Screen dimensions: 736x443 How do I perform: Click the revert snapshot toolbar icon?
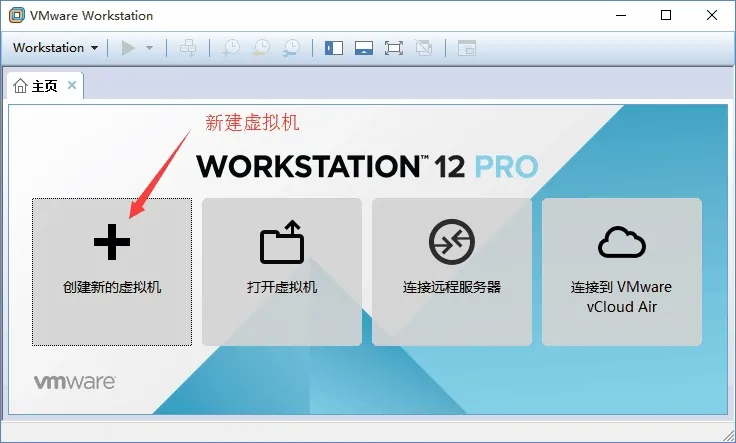(261, 48)
